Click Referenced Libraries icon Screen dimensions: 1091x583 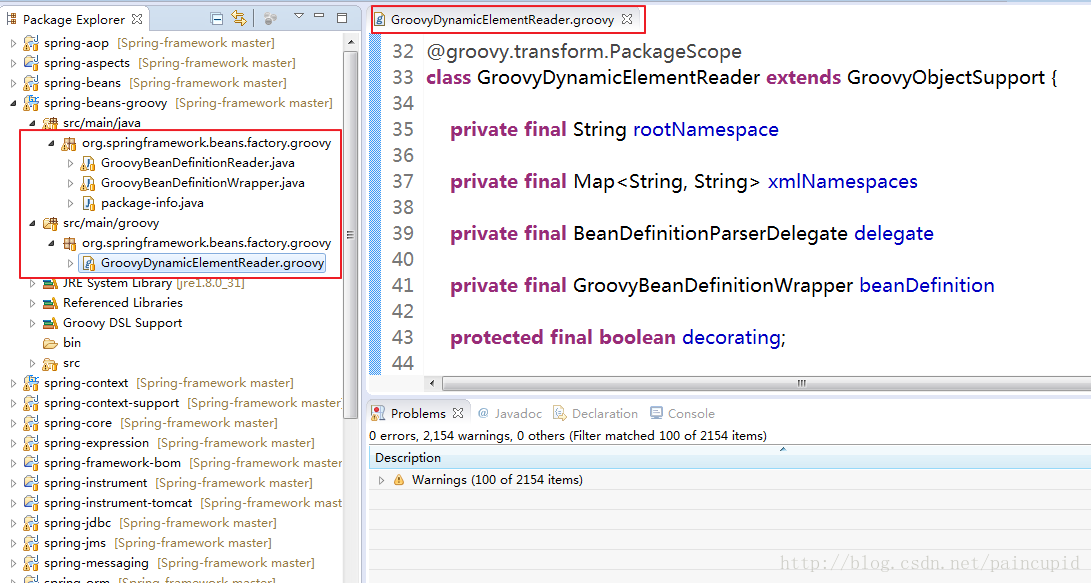click(50, 303)
